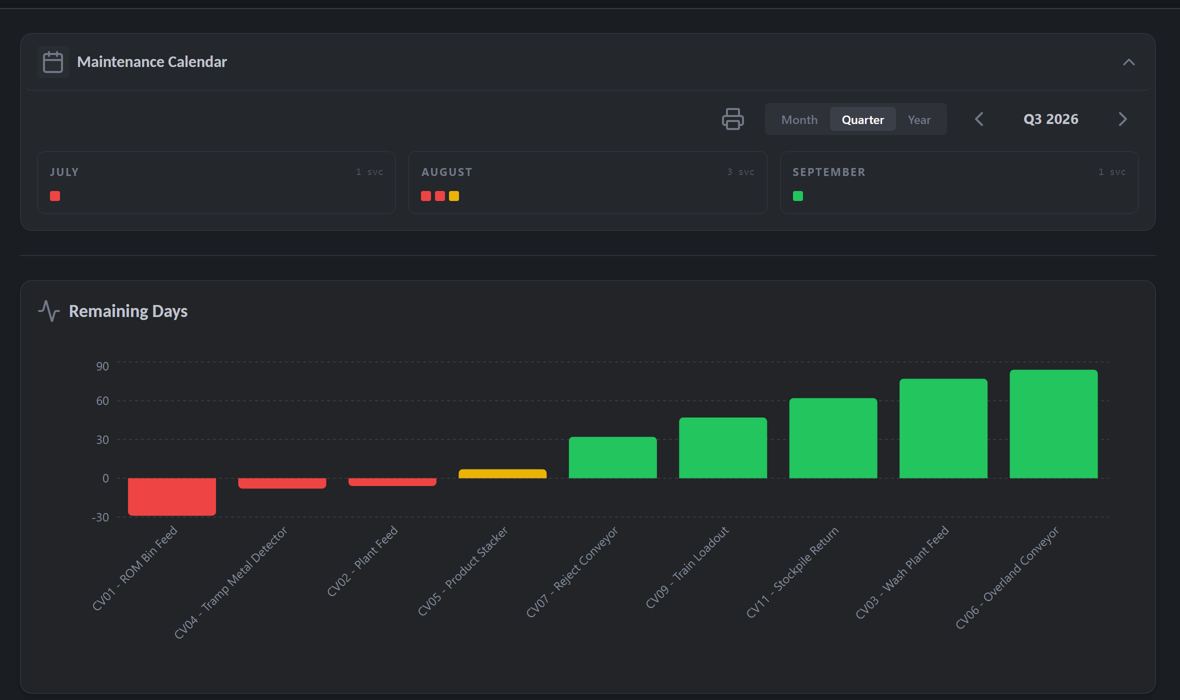Click the Q3 2026 period label
Screen dimensions: 1180x700
pos(1051,119)
